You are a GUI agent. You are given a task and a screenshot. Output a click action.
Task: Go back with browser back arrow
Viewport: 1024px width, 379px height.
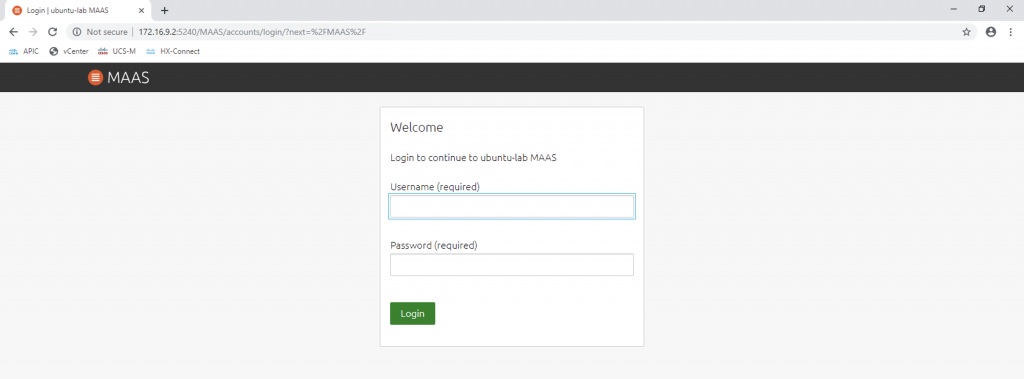(13, 31)
